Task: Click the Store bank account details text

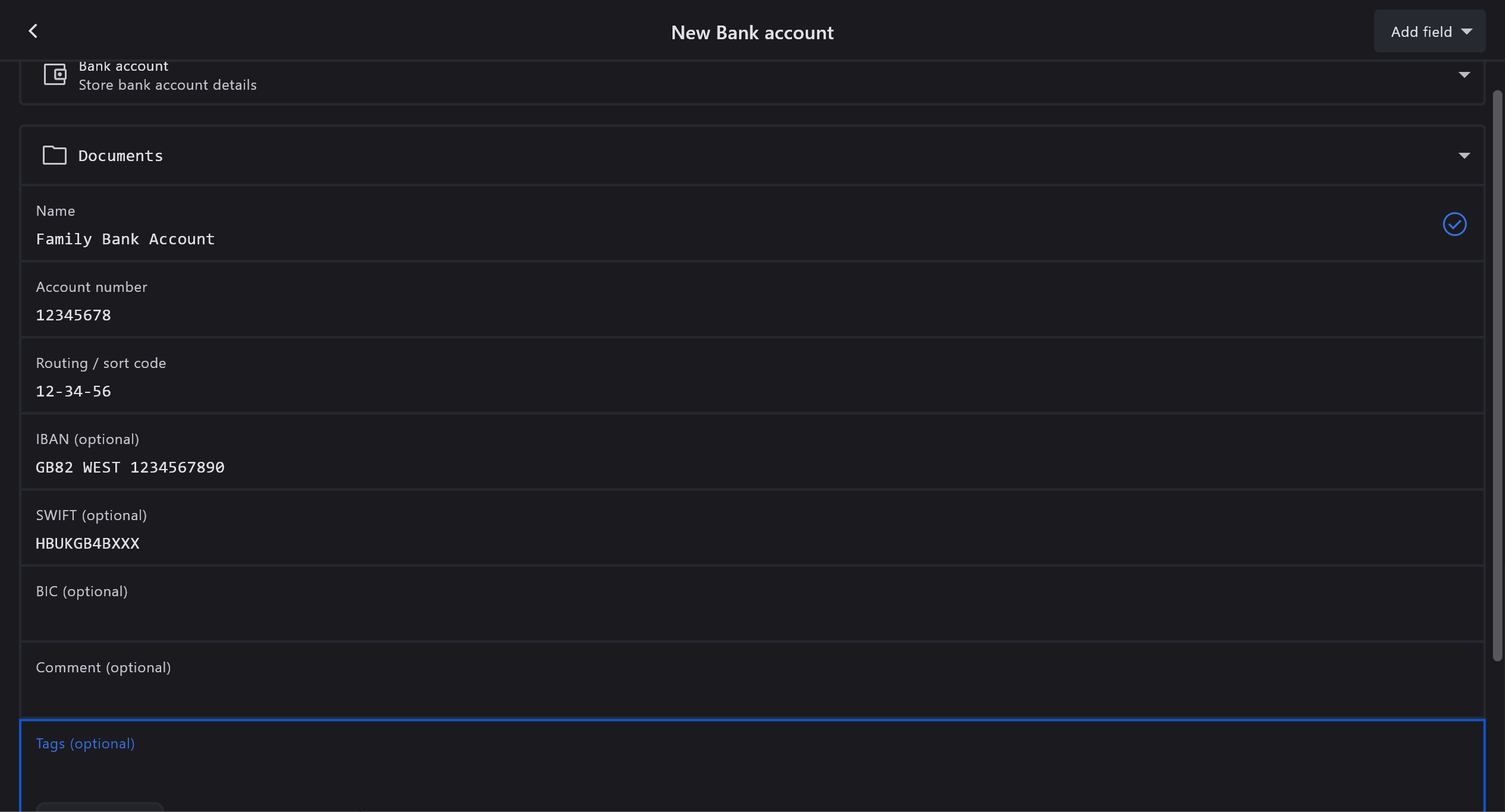Action: coord(168,85)
